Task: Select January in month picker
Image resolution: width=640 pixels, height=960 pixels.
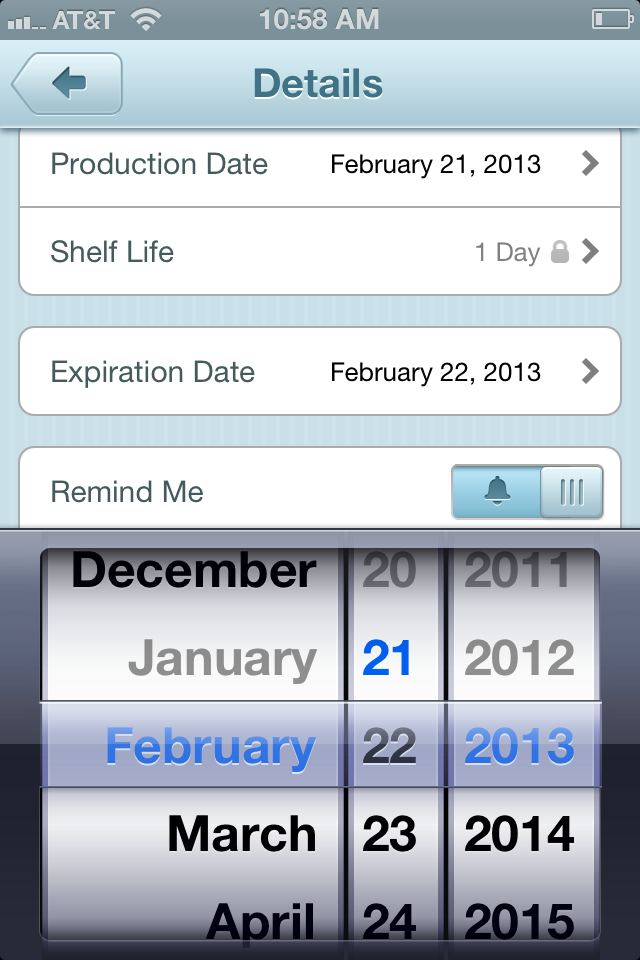Action: (x=222, y=658)
